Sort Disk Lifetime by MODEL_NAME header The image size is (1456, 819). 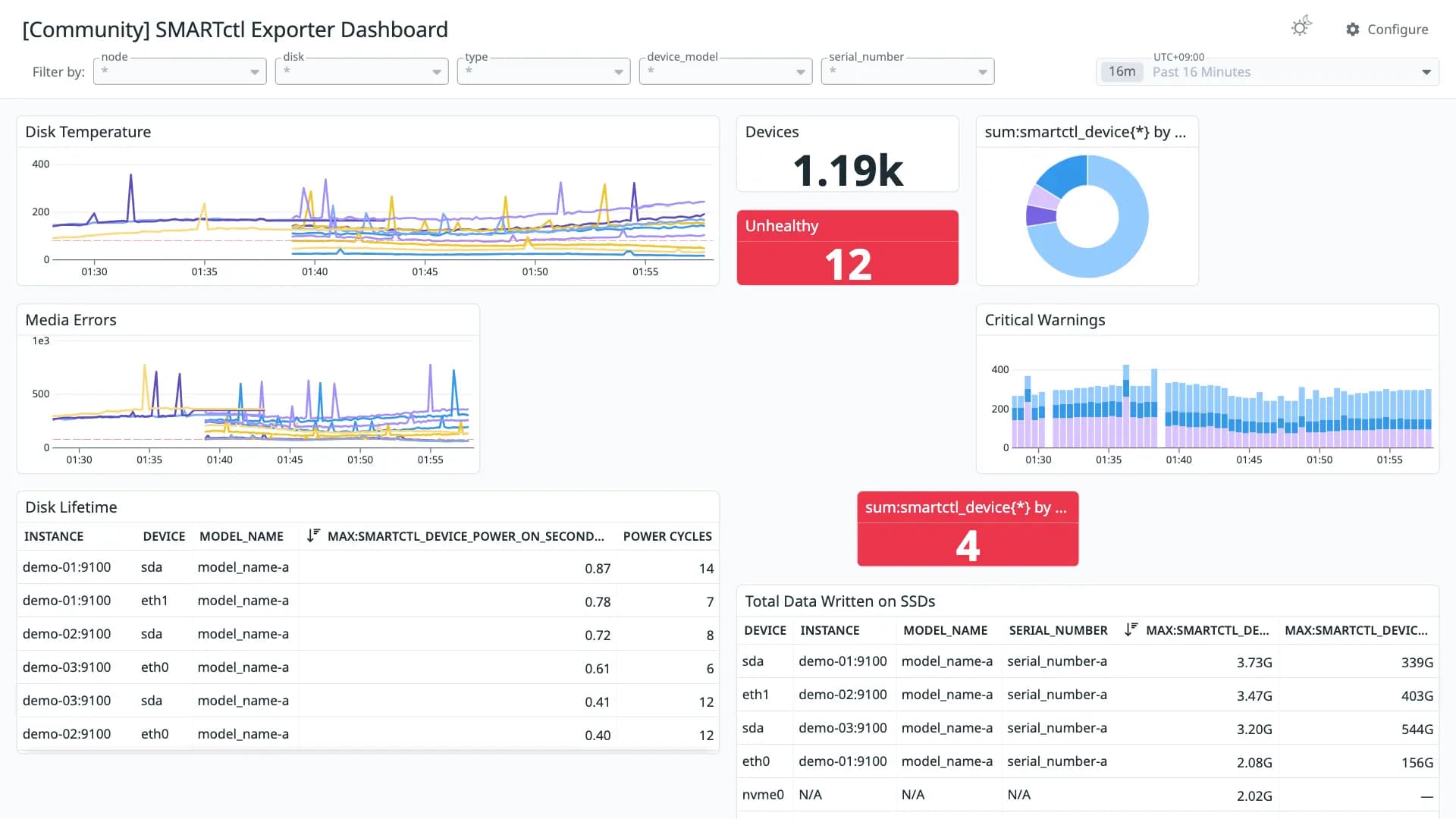click(x=241, y=536)
